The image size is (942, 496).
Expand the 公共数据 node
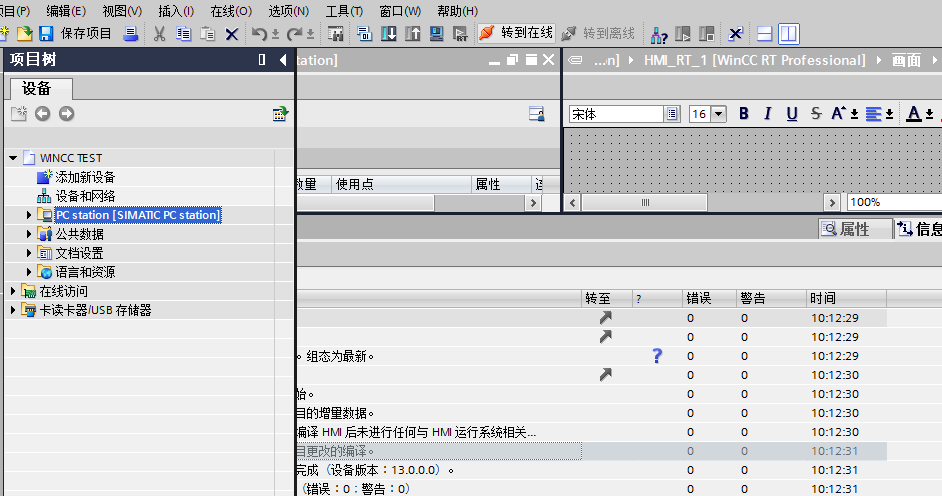pyautogui.click(x=29, y=234)
